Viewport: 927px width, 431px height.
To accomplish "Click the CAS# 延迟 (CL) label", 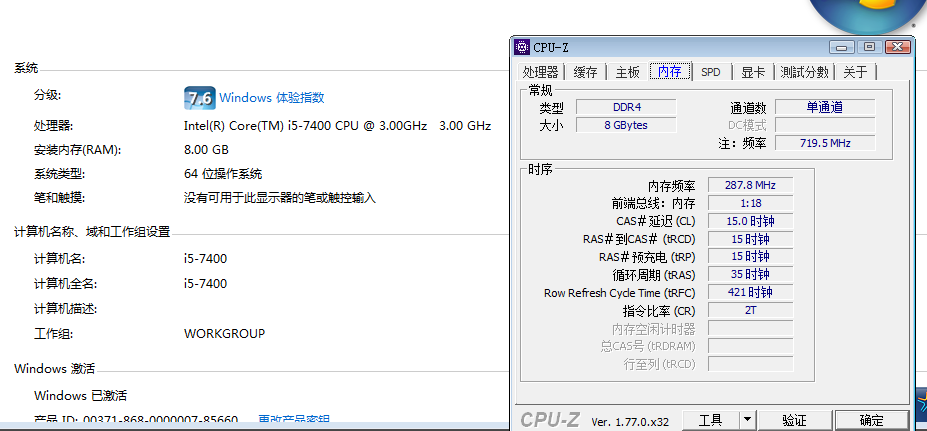I will click(656, 221).
